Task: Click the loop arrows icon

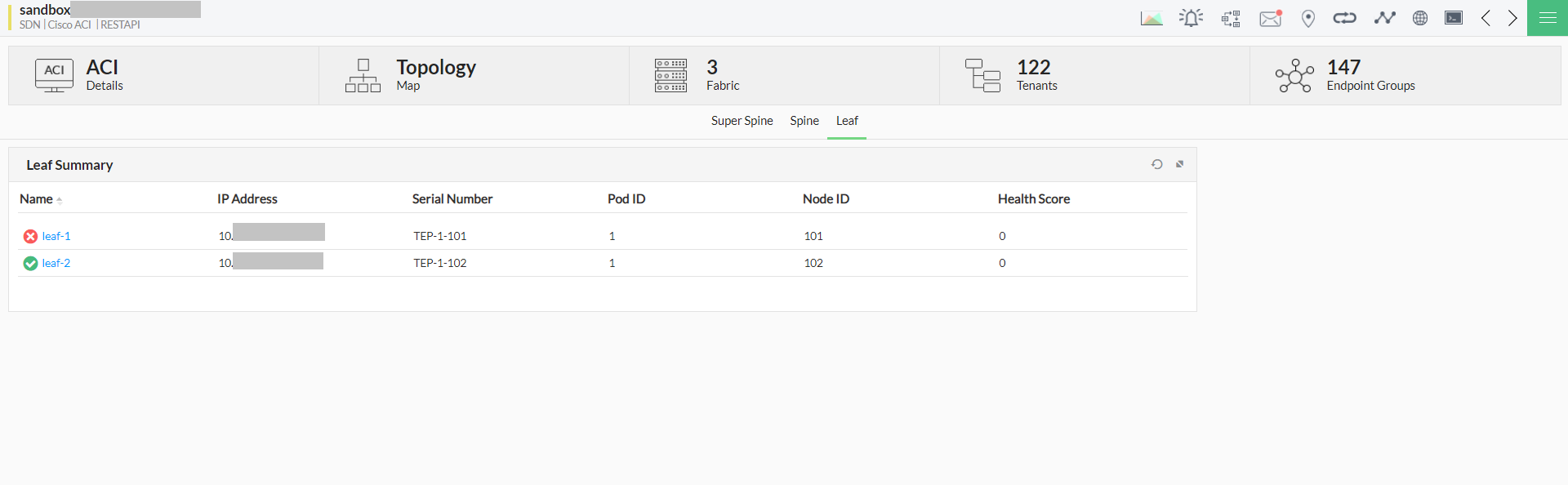Action: [x=1344, y=18]
